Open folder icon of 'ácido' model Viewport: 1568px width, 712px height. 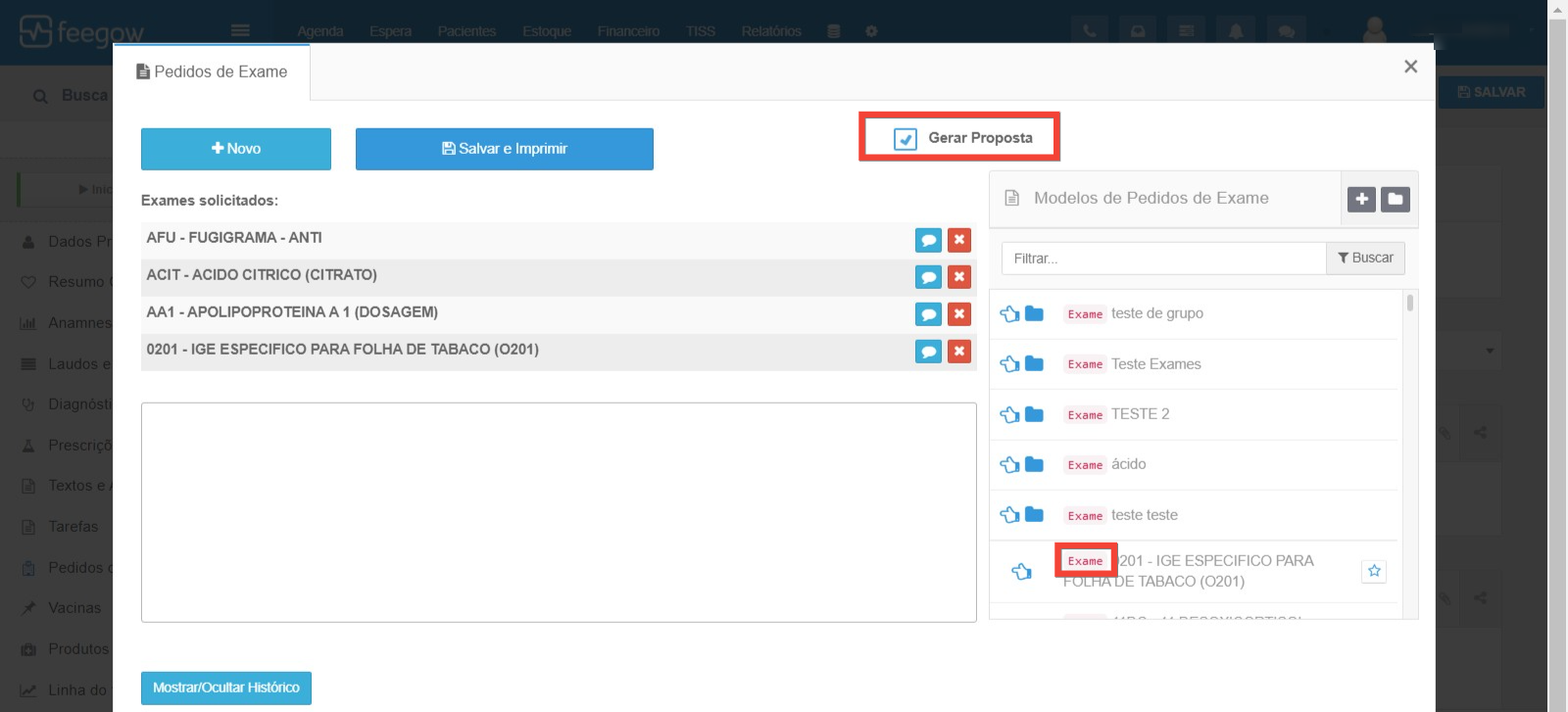pyautogui.click(x=1034, y=464)
